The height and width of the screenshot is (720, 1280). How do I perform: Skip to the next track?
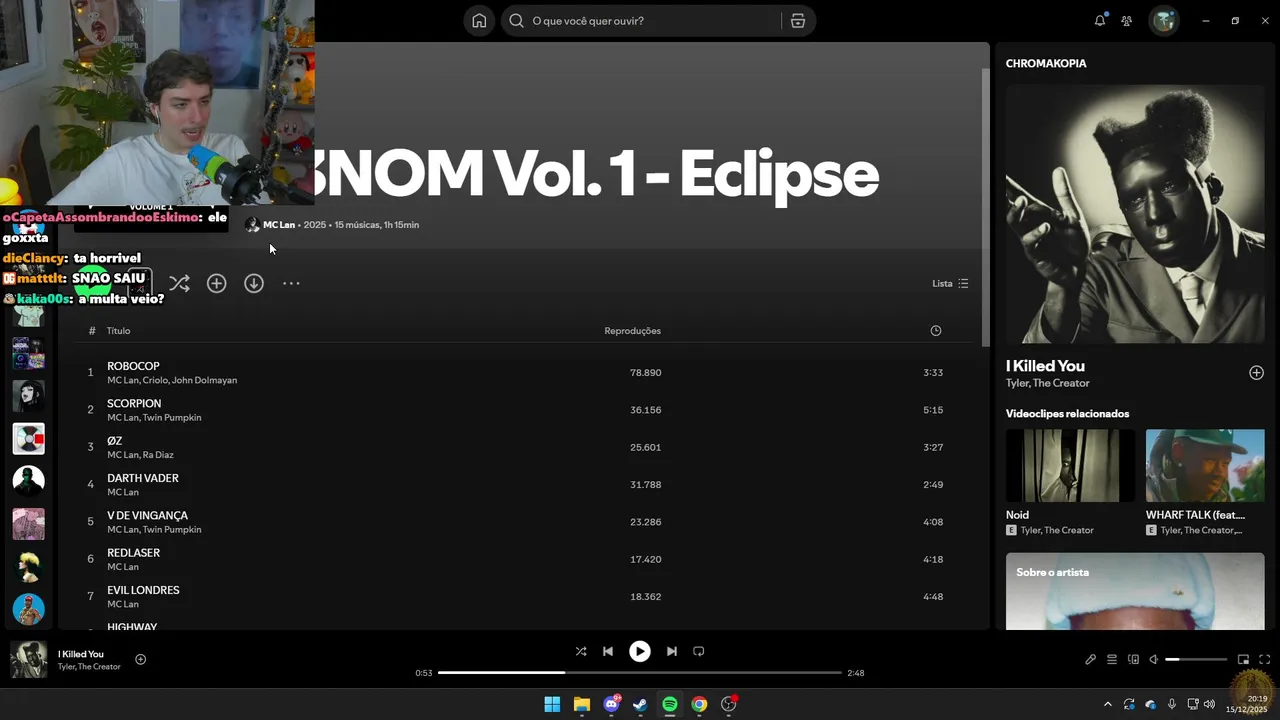pyautogui.click(x=672, y=651)
